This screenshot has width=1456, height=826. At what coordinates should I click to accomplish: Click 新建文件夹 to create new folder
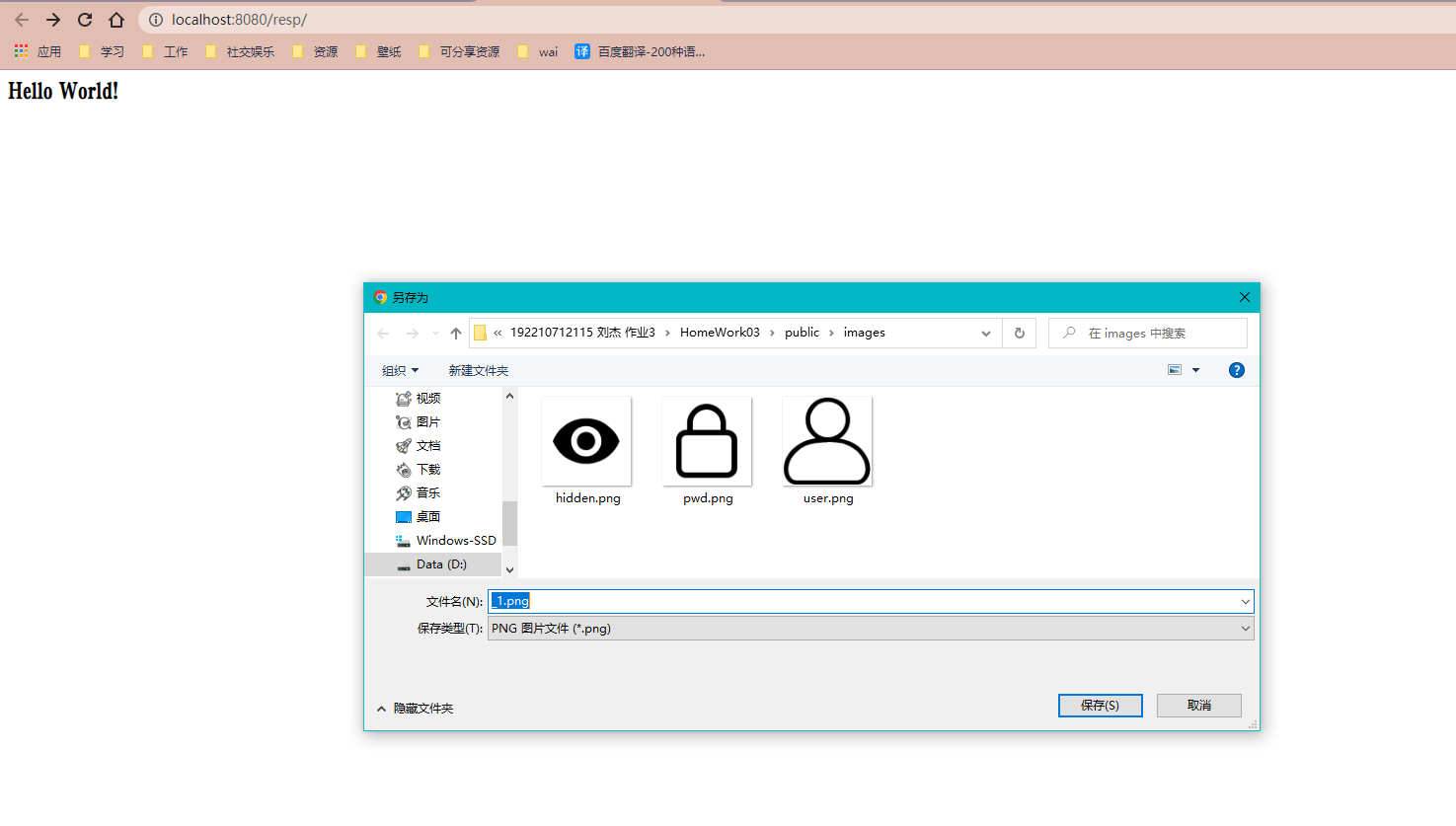(478, 371)
